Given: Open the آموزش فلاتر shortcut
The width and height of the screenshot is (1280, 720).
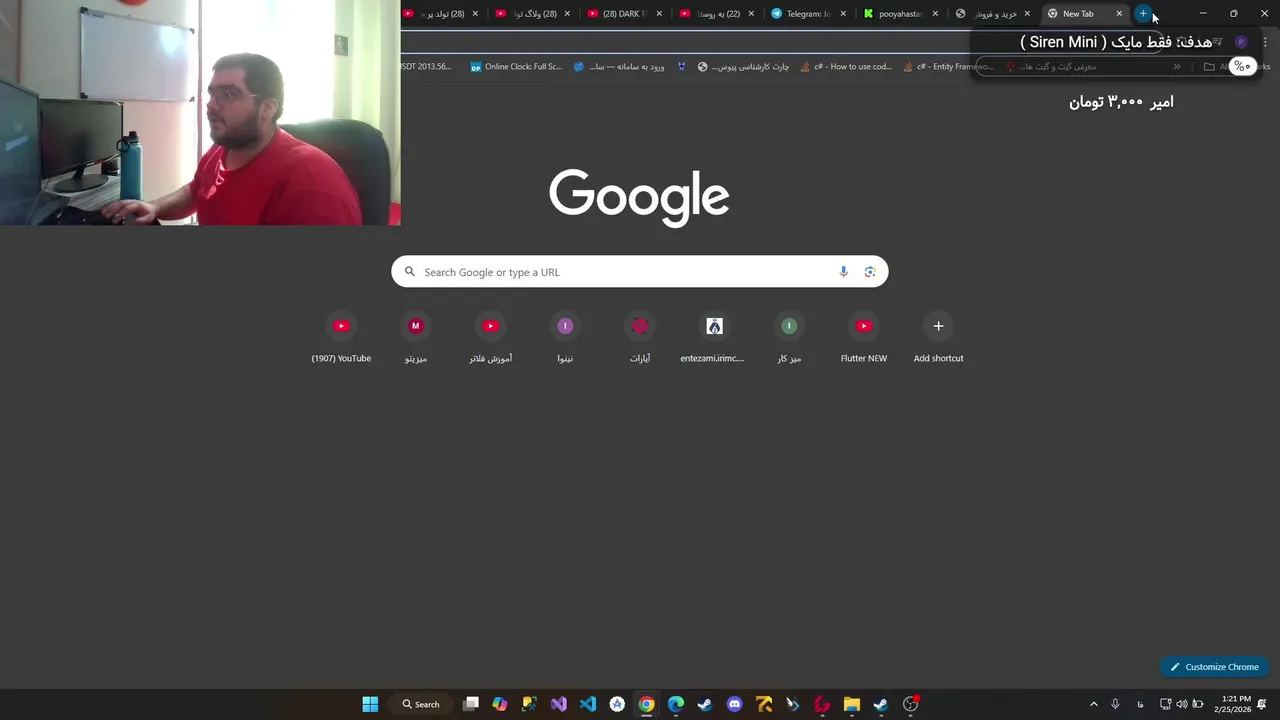Looking at the screenshot, I should point(490,339).
